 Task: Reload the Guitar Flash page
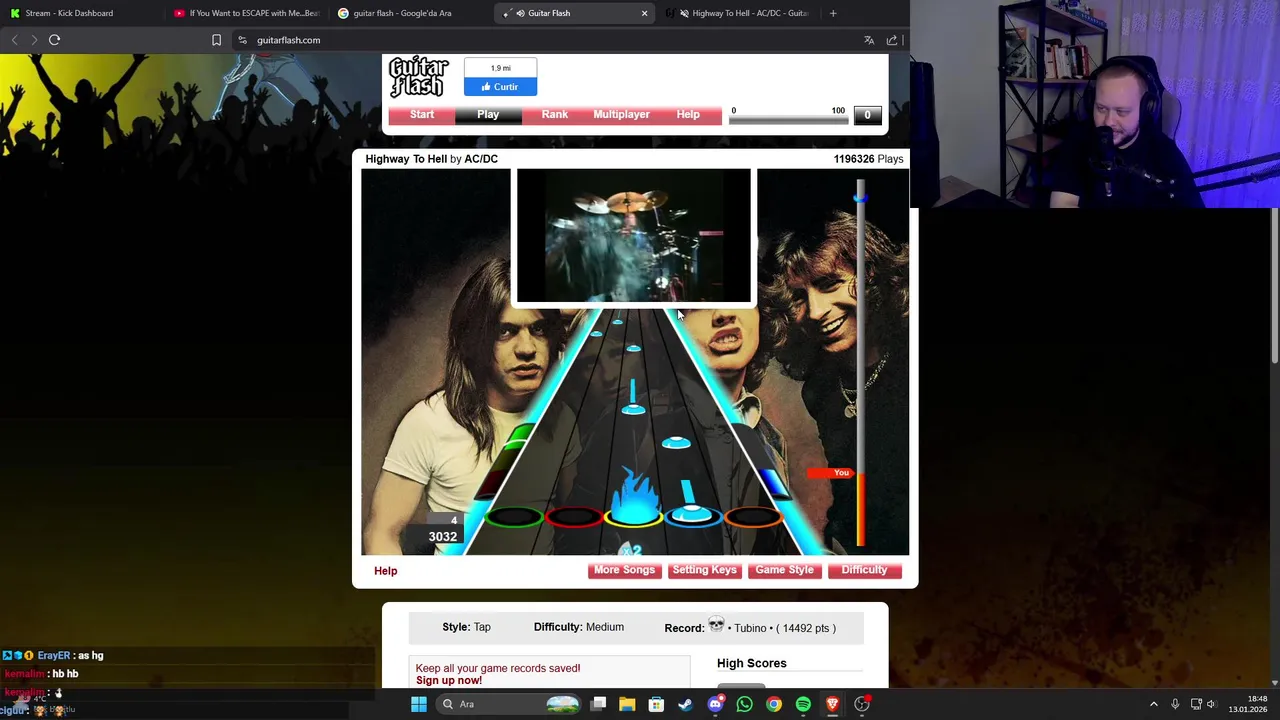(54, 40)
